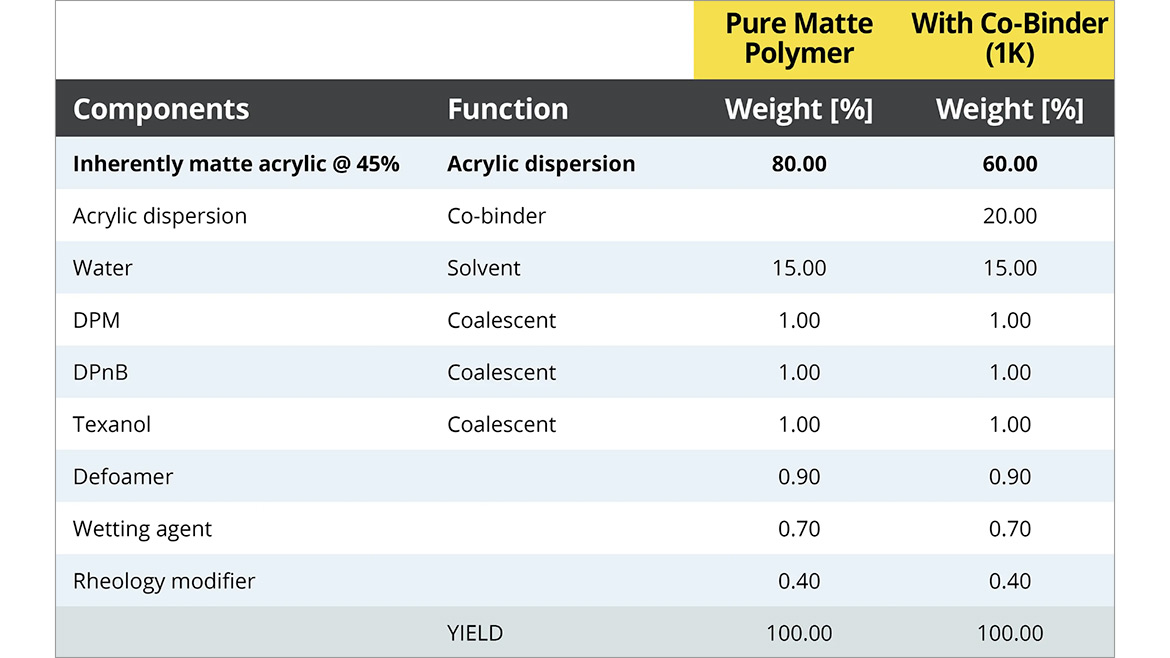Click the Function column header

(507, 109)
